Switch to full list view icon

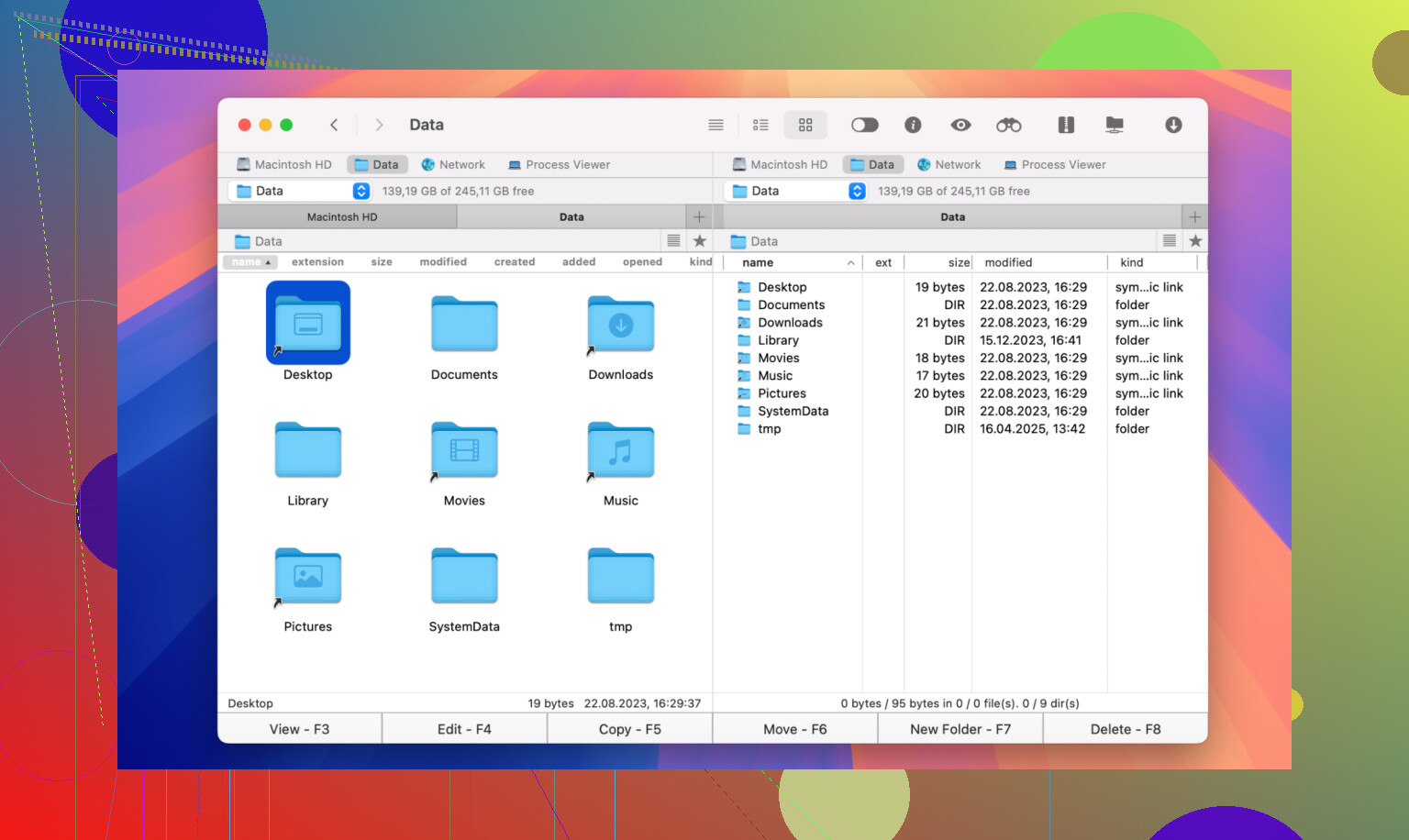[716, 125]
